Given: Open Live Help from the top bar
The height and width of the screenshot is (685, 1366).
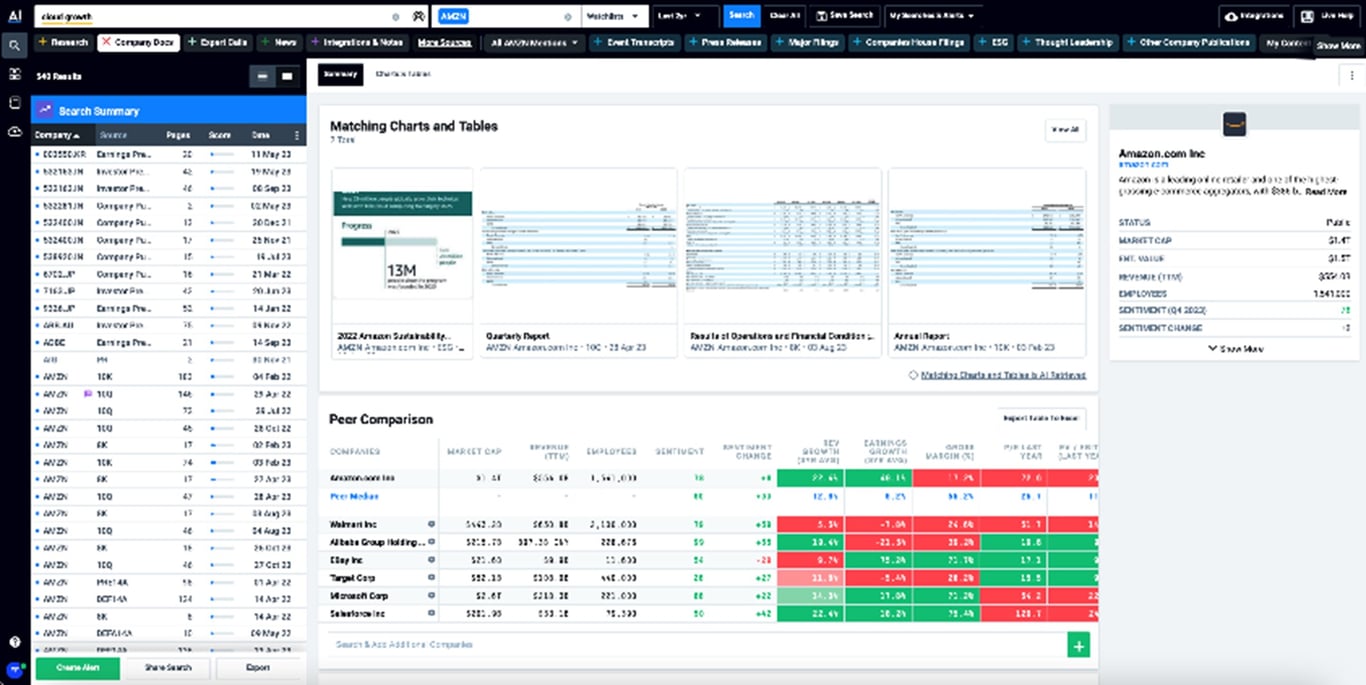Looking at the screenshot, I should [1325, 16].
